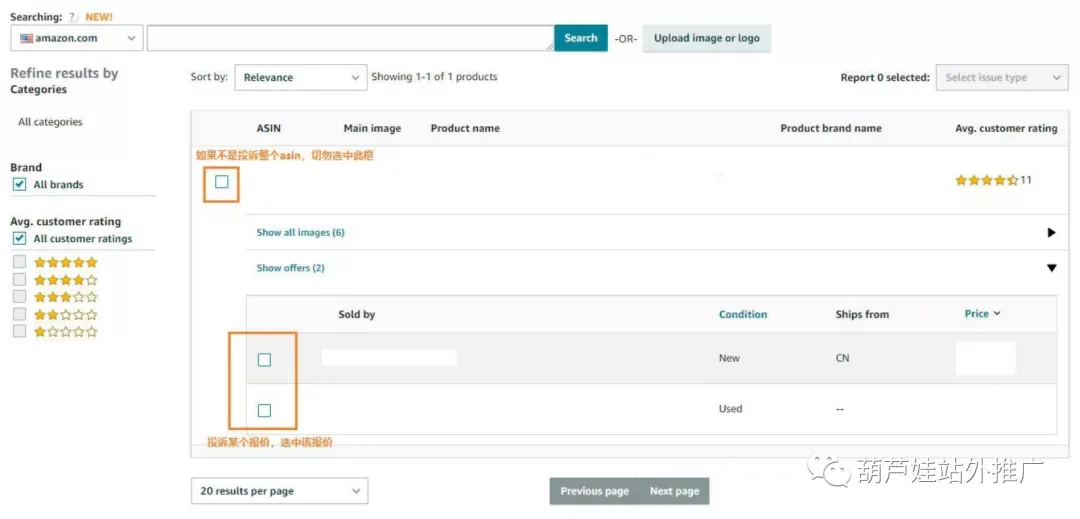Open the 20 results per page dropdown
Viewport: 1080px width, 519px height.
coord(280,491)
